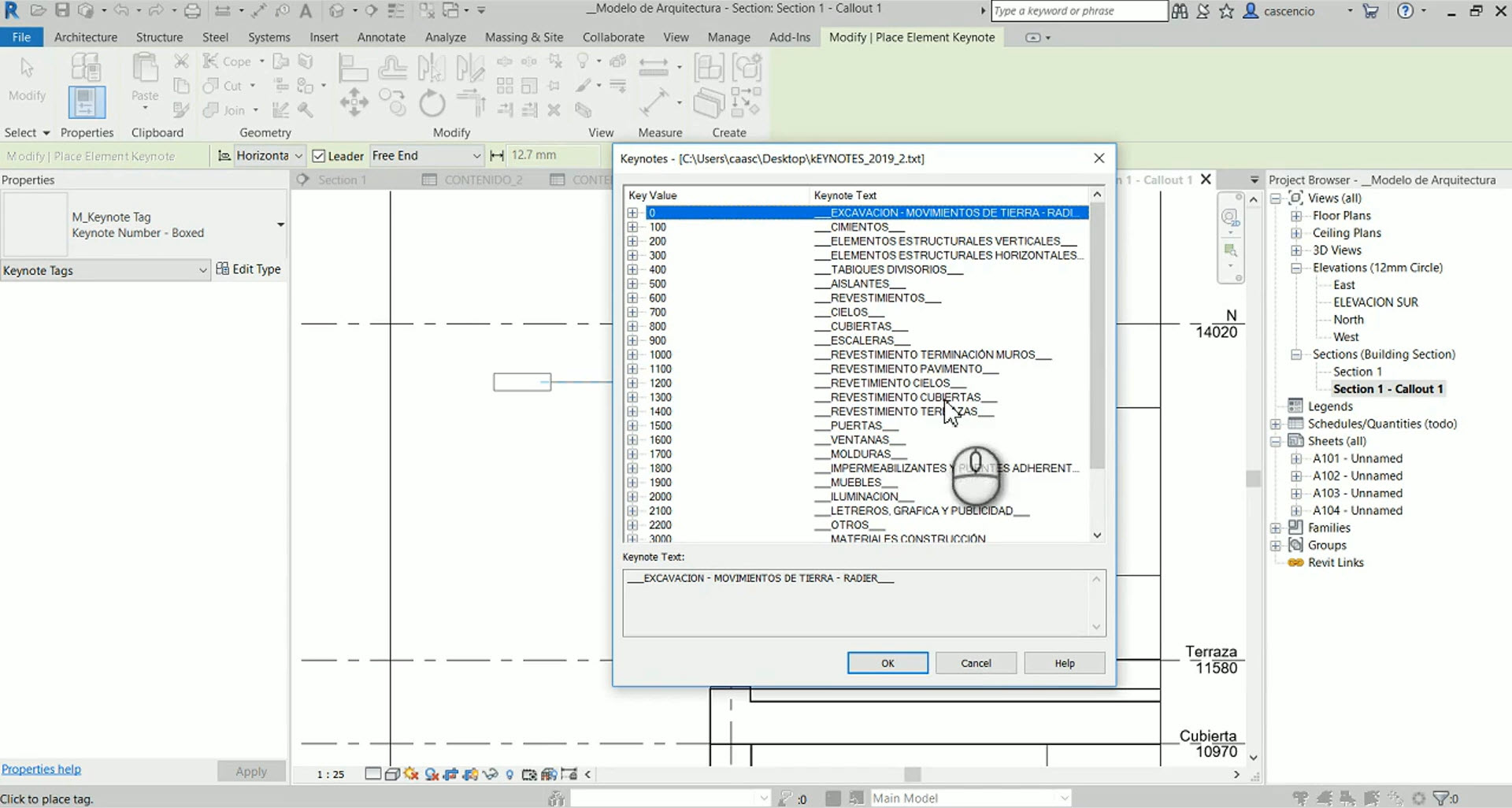The height and width of the screenshot is (808, 1512).
Task: Collapse the Elevations (12mm Circle) tree branch
Action: (x=1296, y=267)
